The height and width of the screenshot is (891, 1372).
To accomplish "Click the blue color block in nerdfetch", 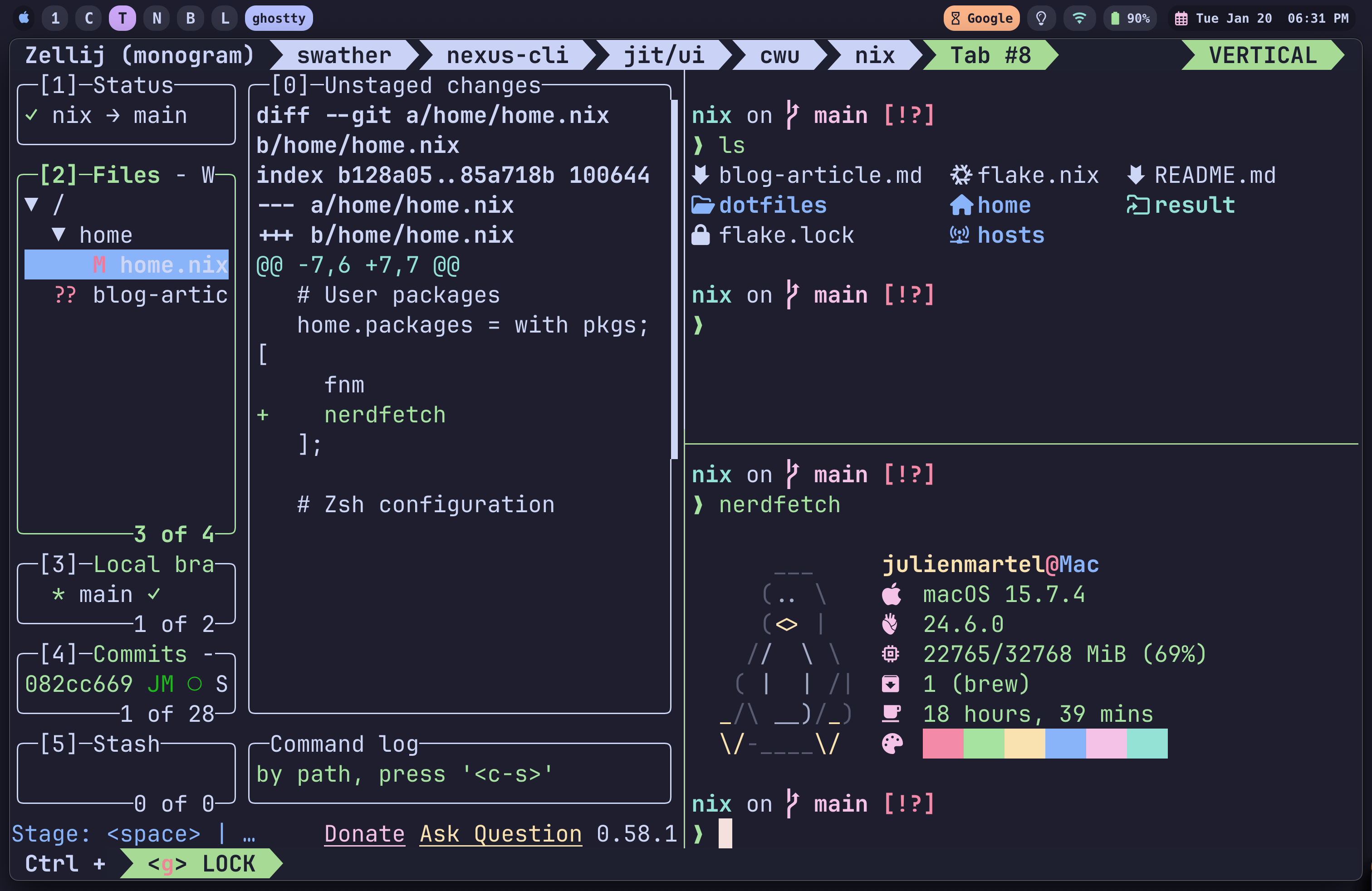I will tap(1066, 744).
